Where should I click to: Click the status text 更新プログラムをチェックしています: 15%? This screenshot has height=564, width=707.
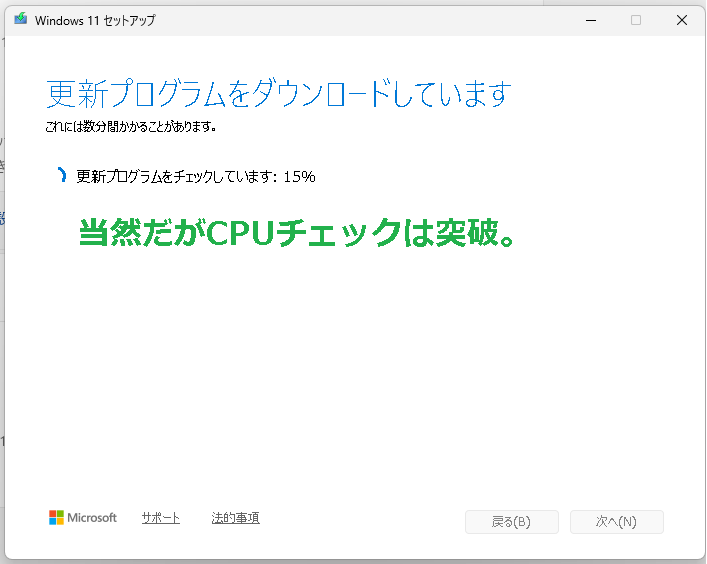[196, 176]
